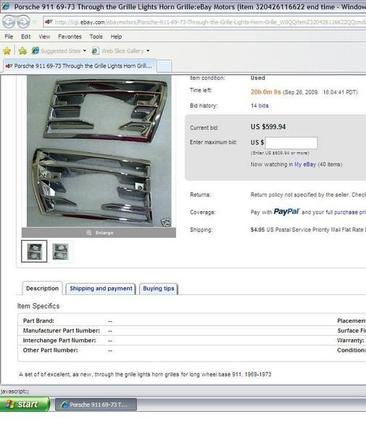
Task: Click the '$4.95' shipping cost text
Action: (x=258, y=230)
